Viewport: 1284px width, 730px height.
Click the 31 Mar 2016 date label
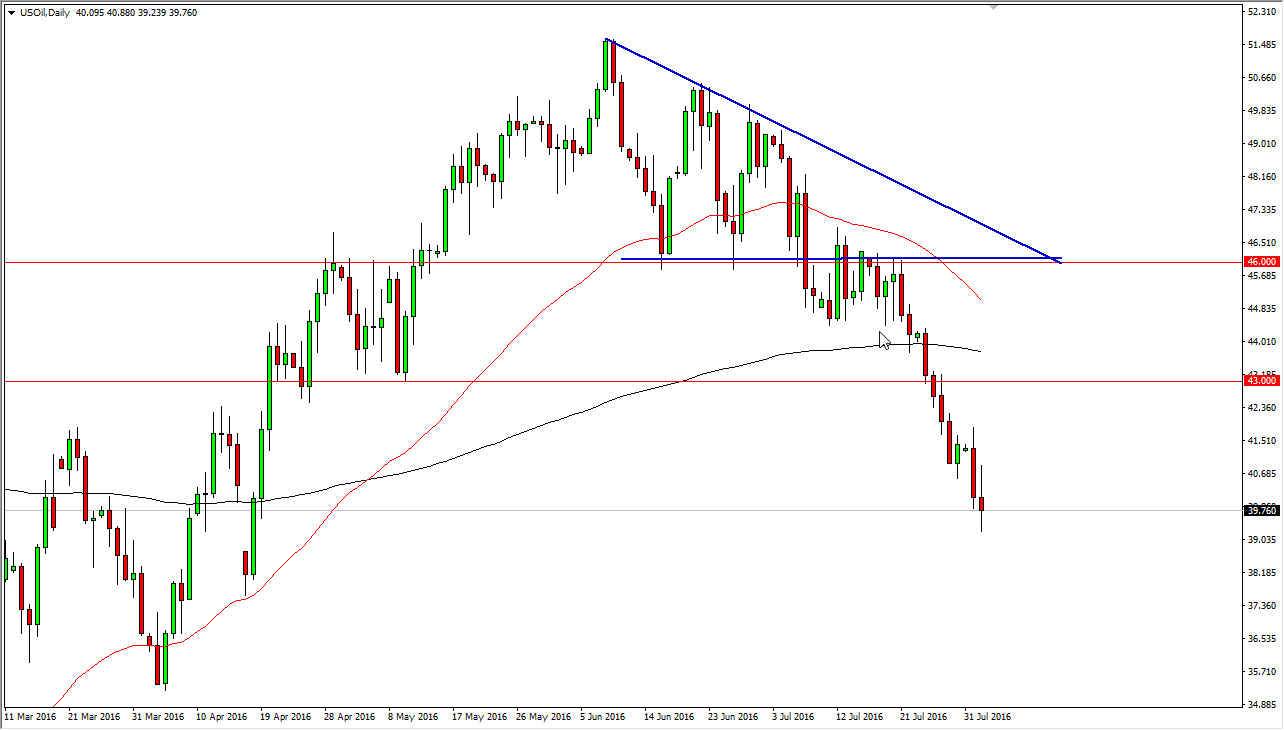point(159,717)
